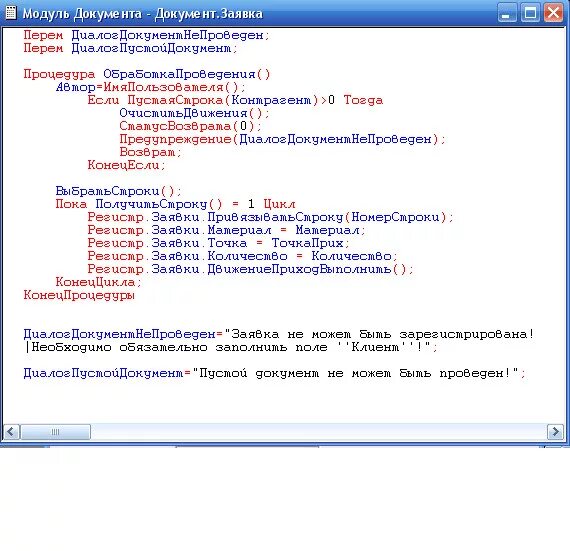This screenshot has width=570, height=551.
Task: Click the 'Если ПустаяСтрока(Контрагент)>0 Тогда' line
Action: pos(235,100)
